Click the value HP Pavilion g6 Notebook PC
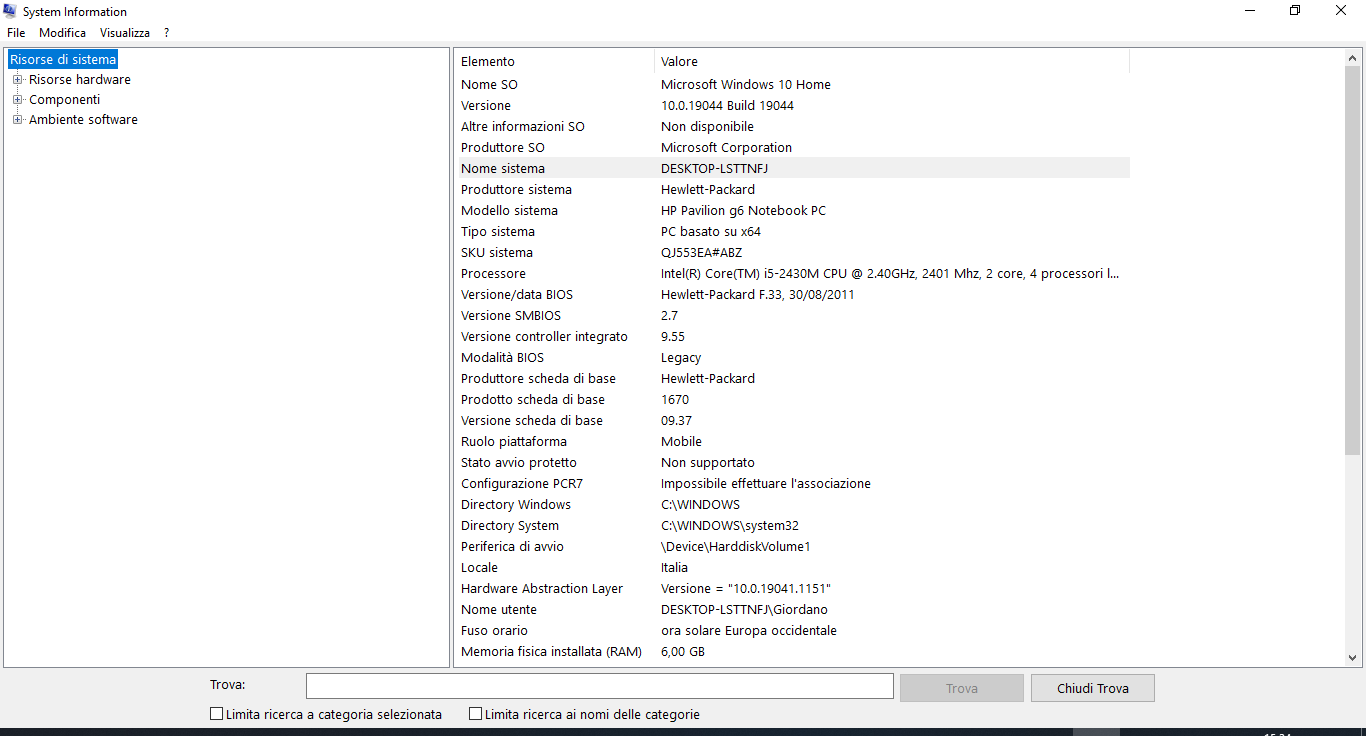This screenshot has height=736, width=1366. tap(743, 211)
